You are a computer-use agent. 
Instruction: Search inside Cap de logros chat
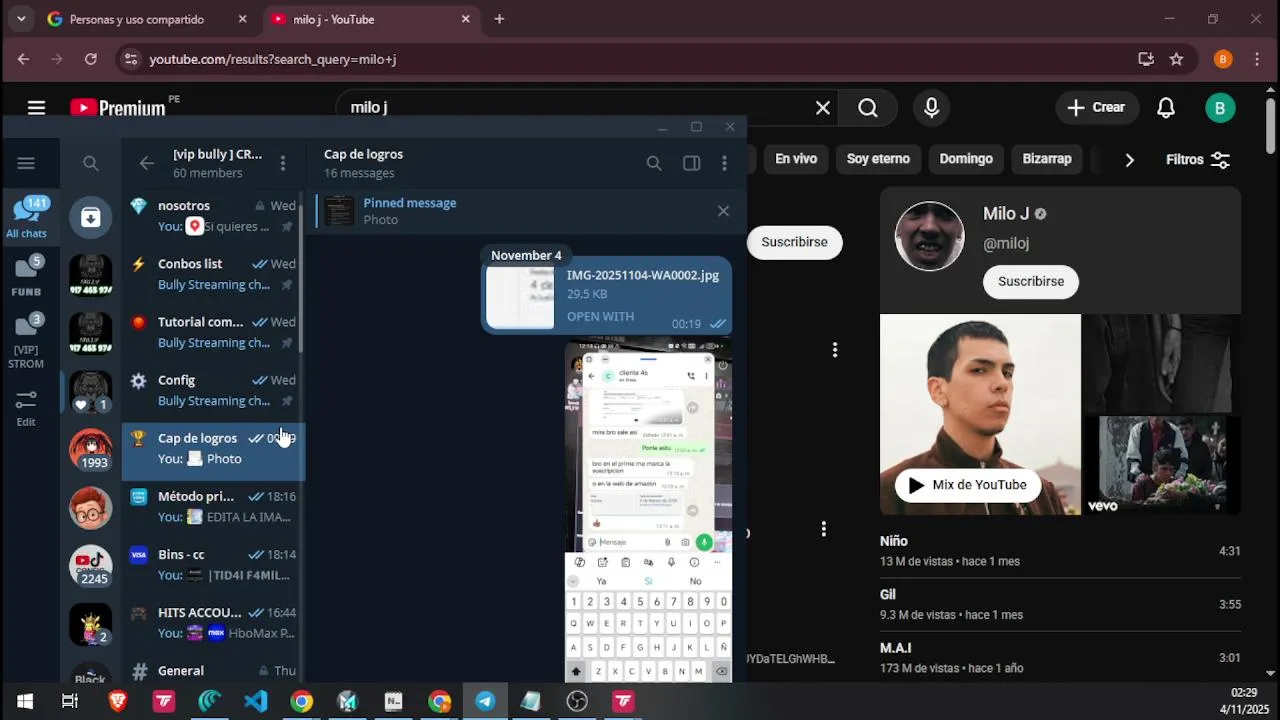click(654, 163)
